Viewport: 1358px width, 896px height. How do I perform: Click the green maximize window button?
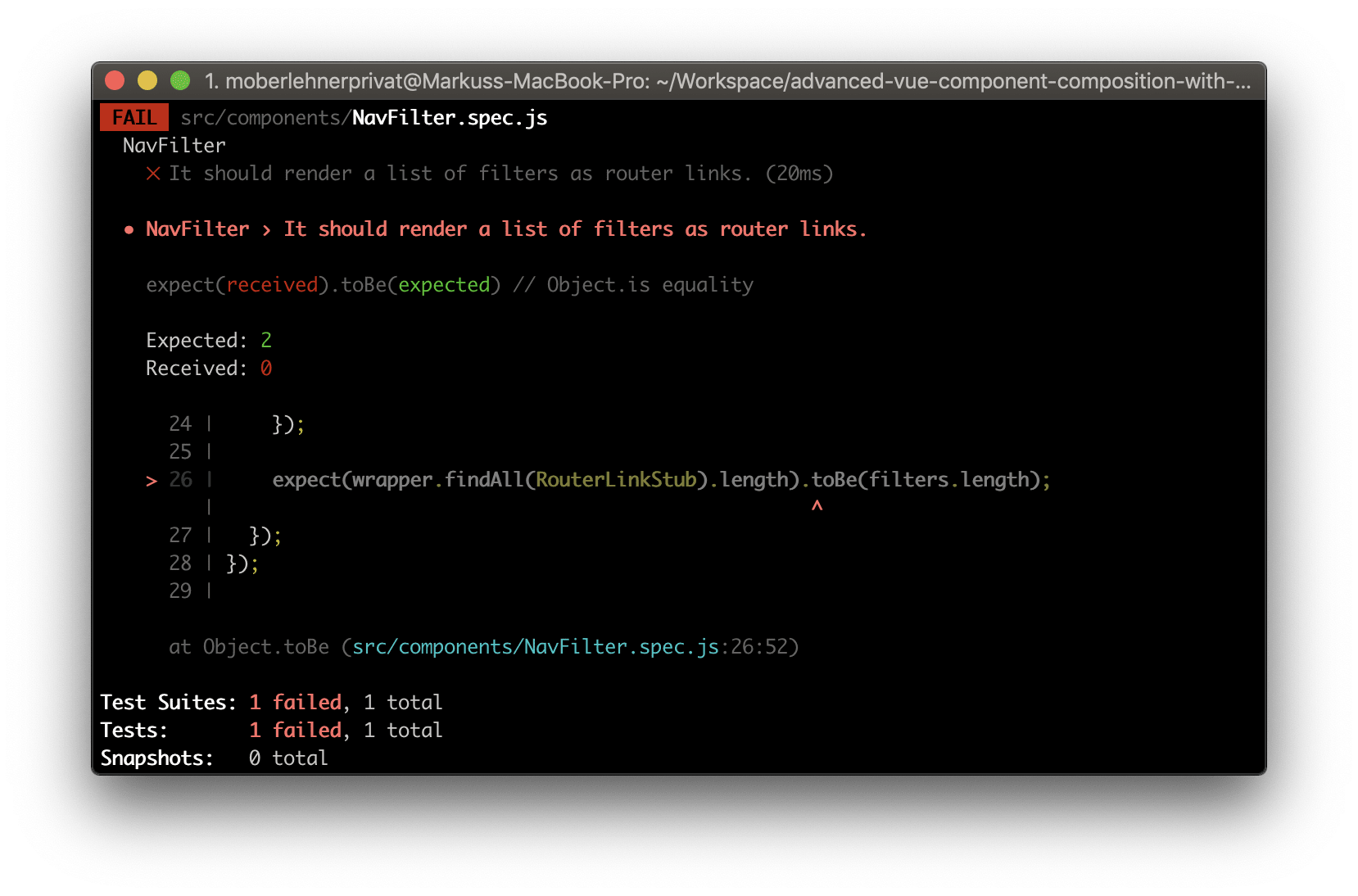click(x=180, y=80)
